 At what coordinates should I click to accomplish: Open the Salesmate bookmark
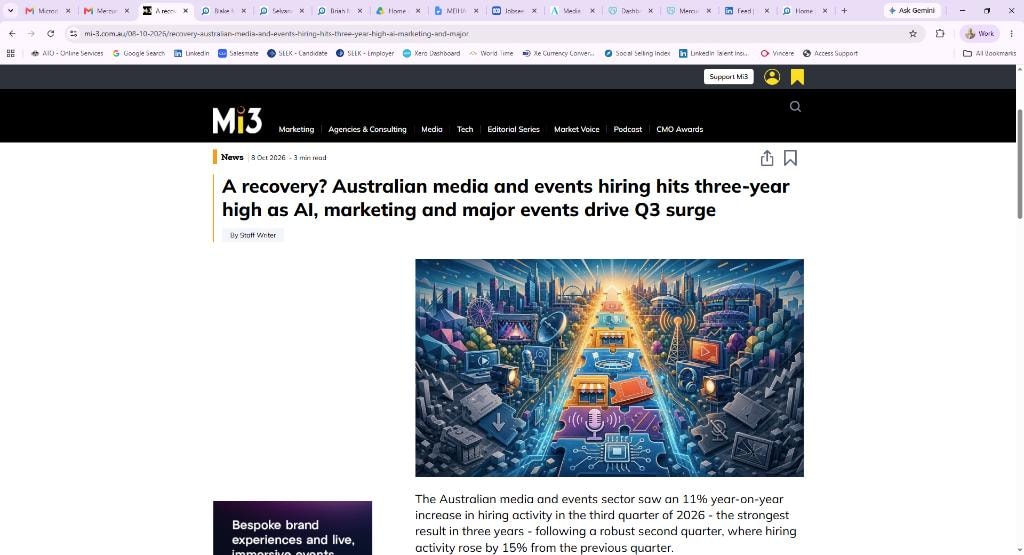[x=238, y=54]
